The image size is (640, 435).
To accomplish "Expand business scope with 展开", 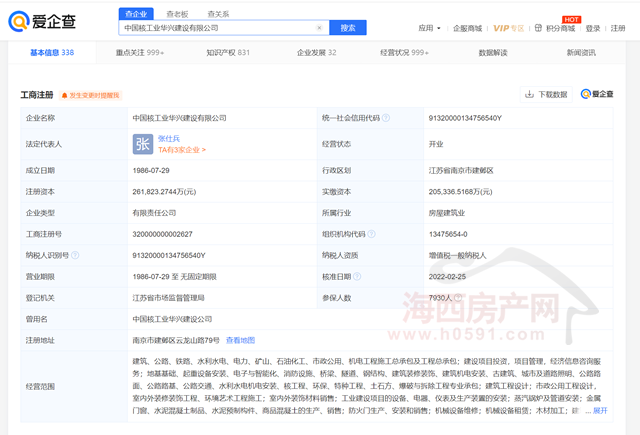I will (600, 411).
